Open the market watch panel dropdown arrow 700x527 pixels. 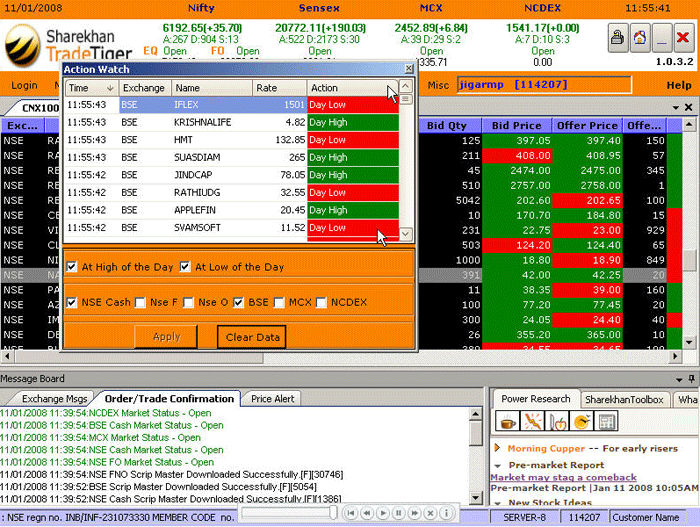(x=676, y=108)
